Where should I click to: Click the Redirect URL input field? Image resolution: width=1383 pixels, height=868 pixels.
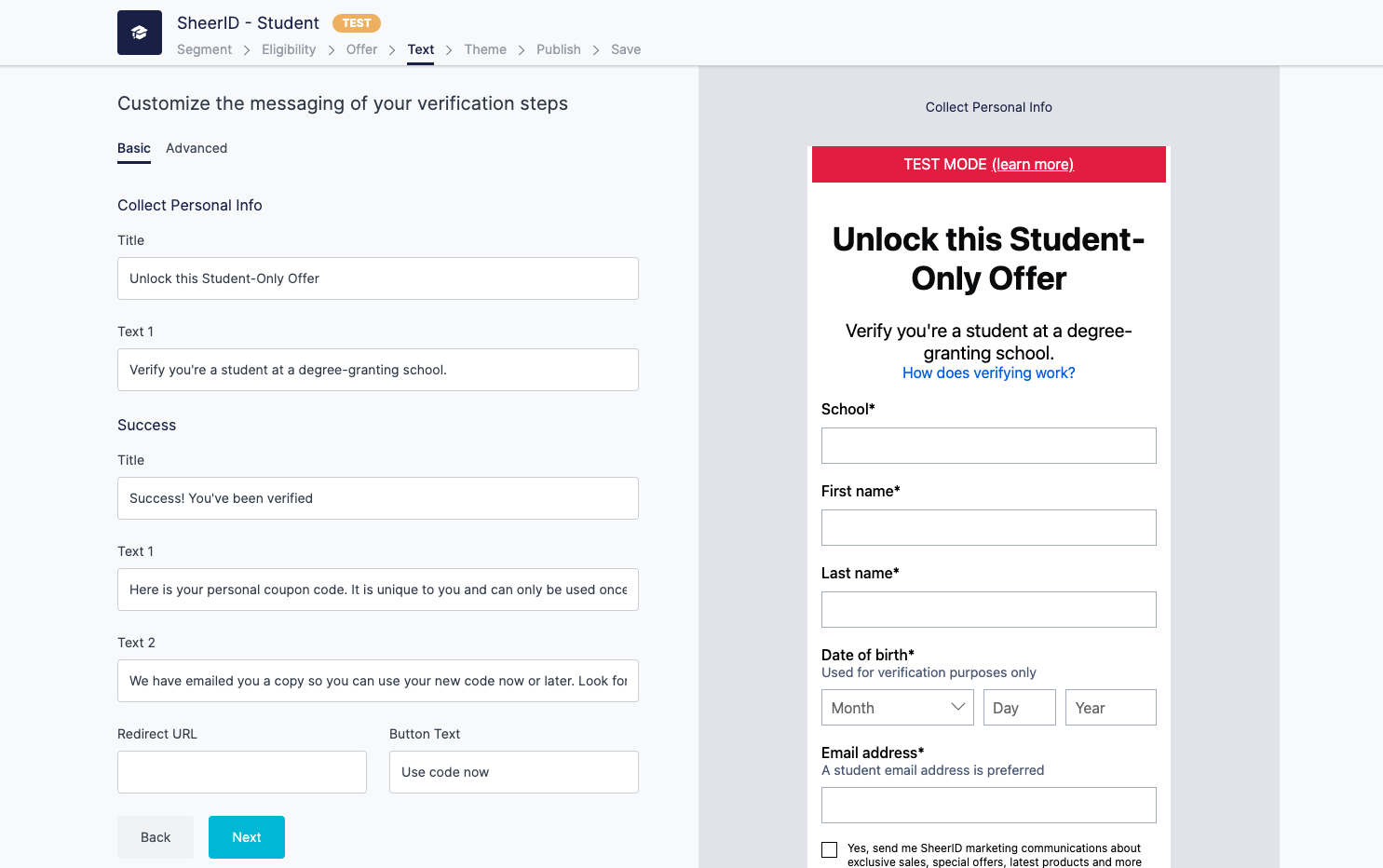[x=241, y=771]
